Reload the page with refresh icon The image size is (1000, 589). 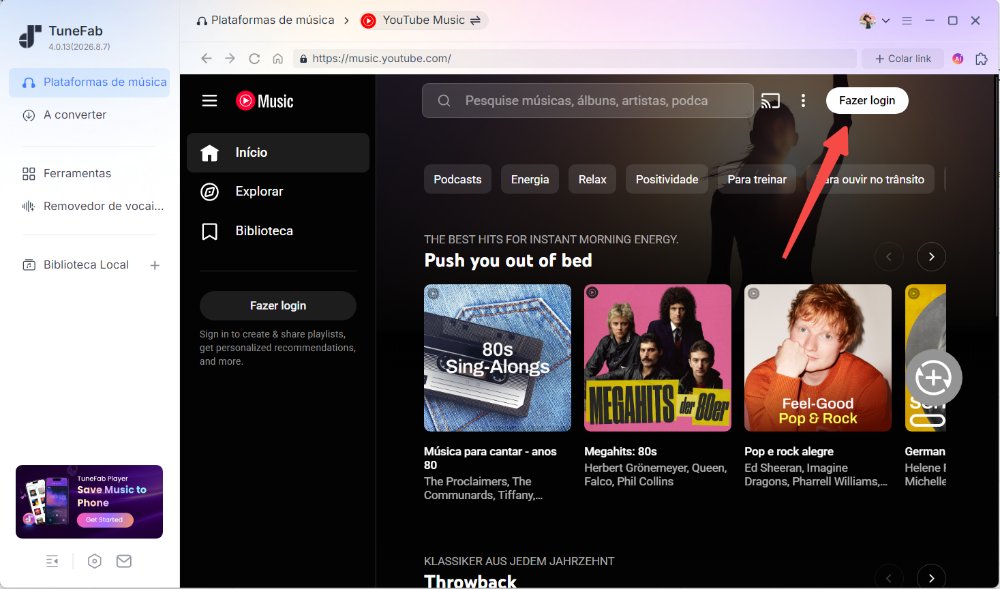pyautogui.click(x=254, y=59)
